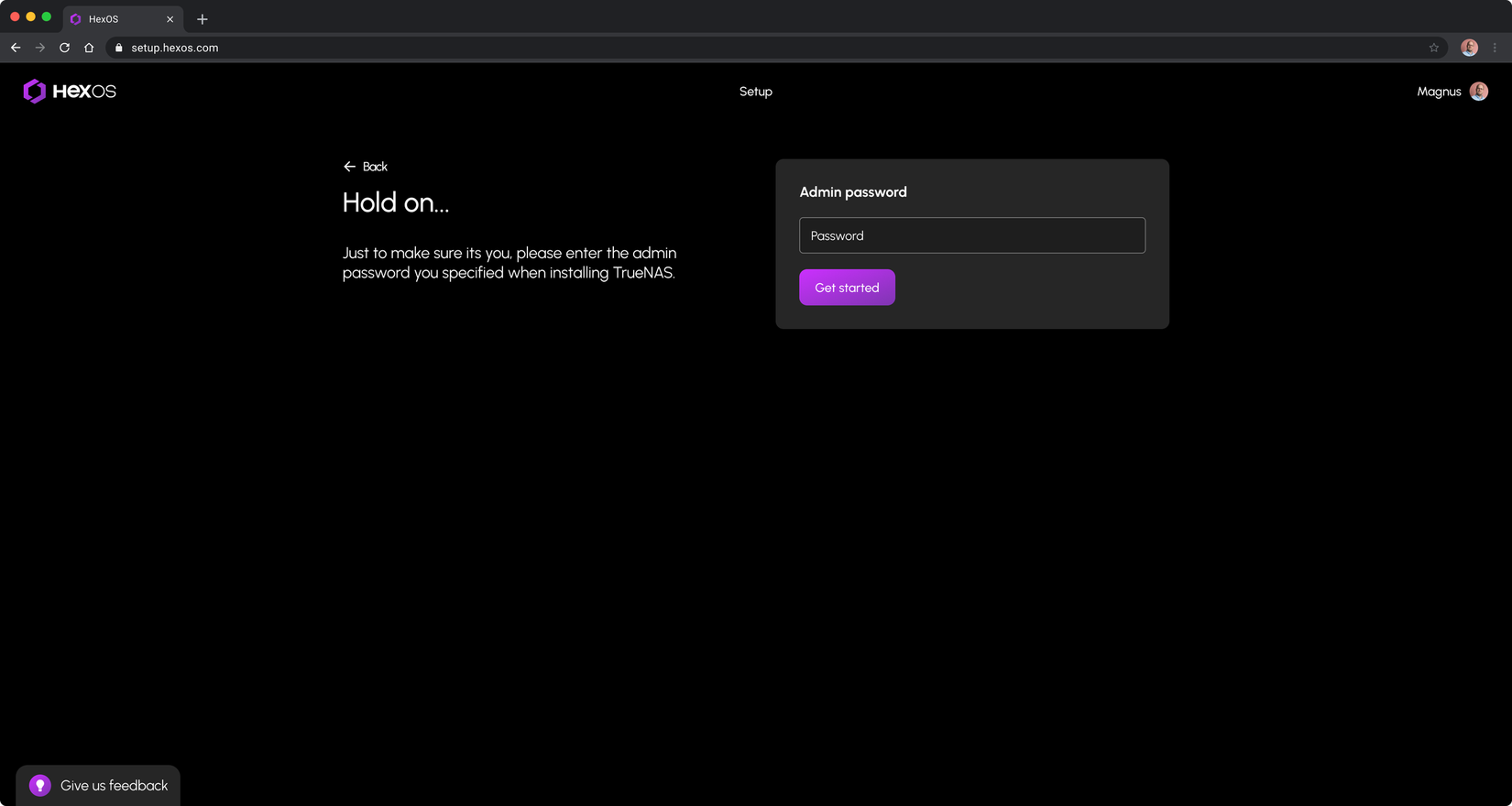Open Chrome profile avatar in toolbar
The image size is (1512, 806).
[x=1469, y=48]
